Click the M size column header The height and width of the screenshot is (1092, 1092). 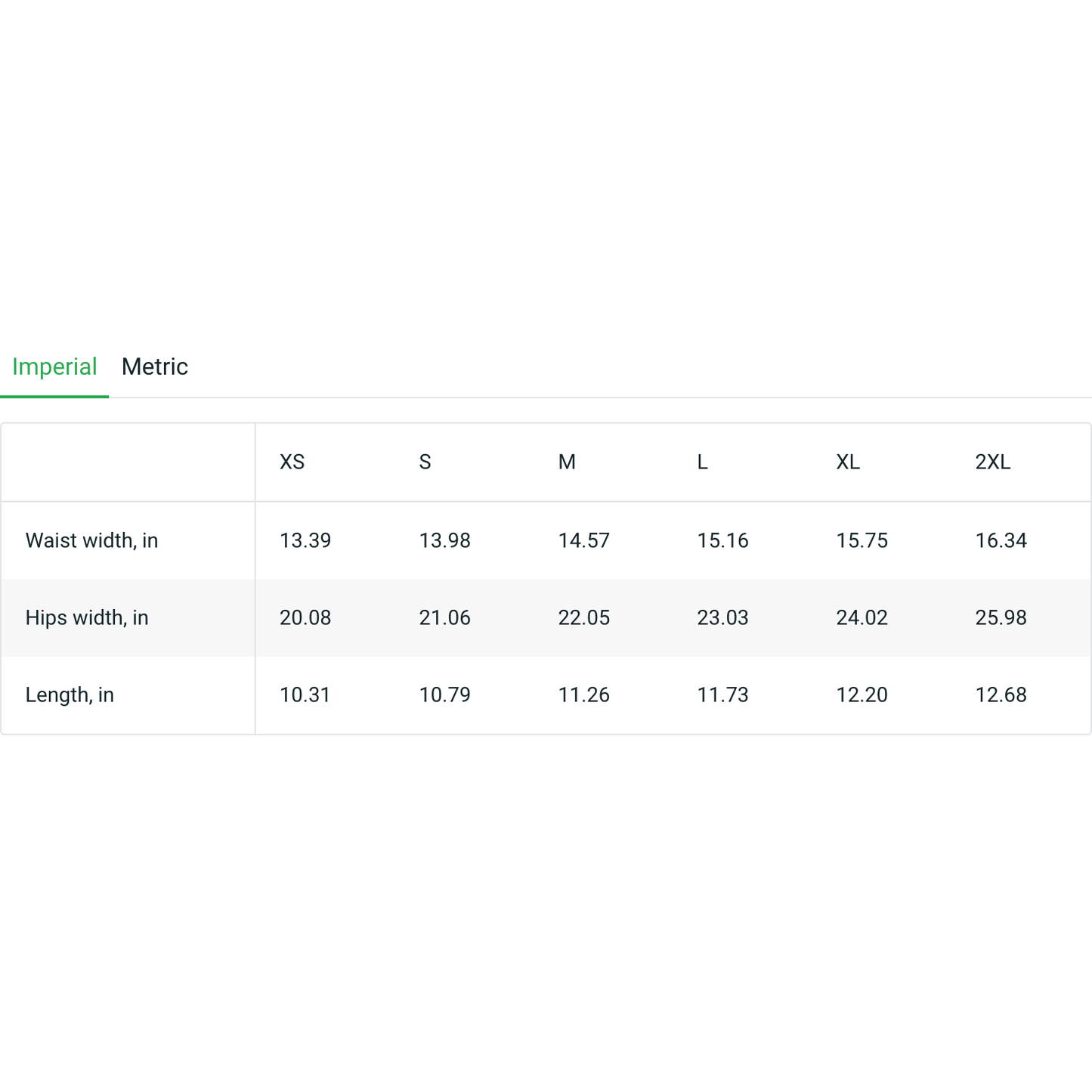(x=567, y=462)
